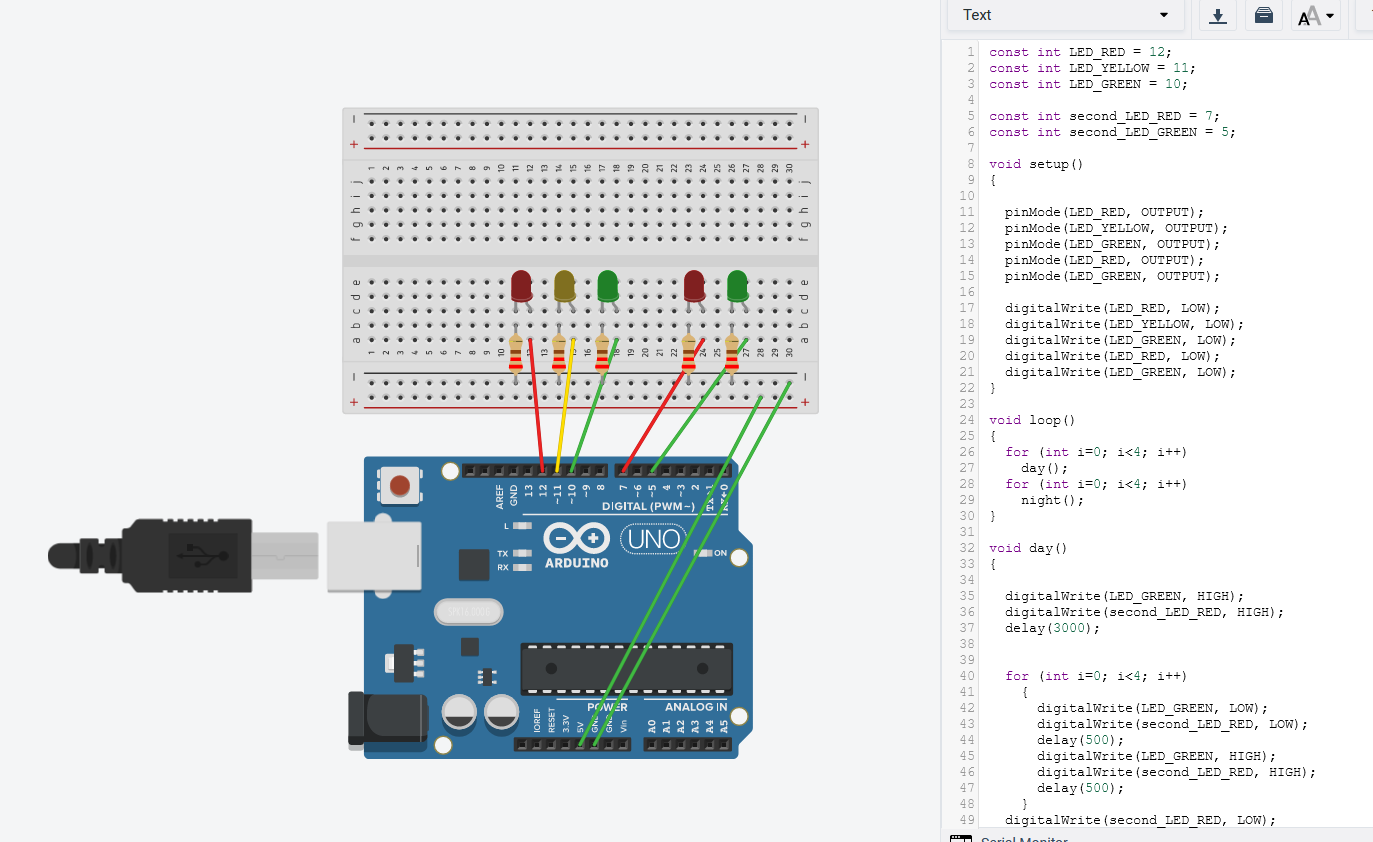Click code line 'const int LED_RED = 12;'

[x=1080, y=52]
